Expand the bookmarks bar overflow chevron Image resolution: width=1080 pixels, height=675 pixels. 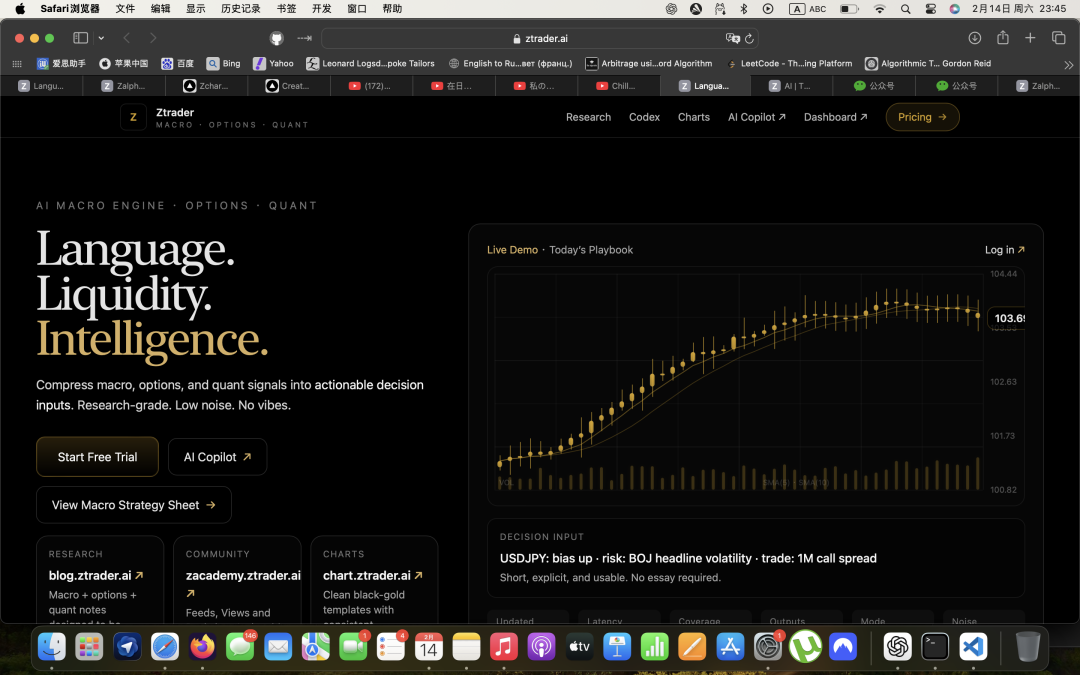[x=1068, y=64]
